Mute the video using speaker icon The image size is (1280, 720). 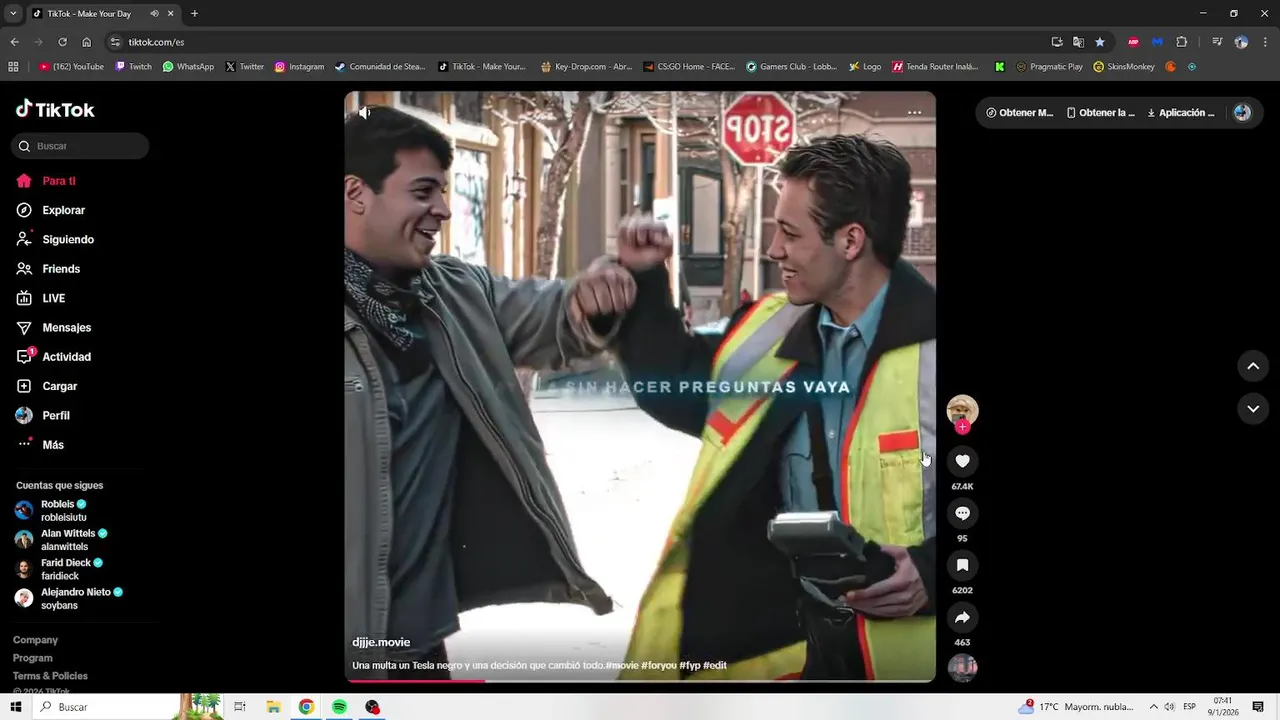[365, 113]
